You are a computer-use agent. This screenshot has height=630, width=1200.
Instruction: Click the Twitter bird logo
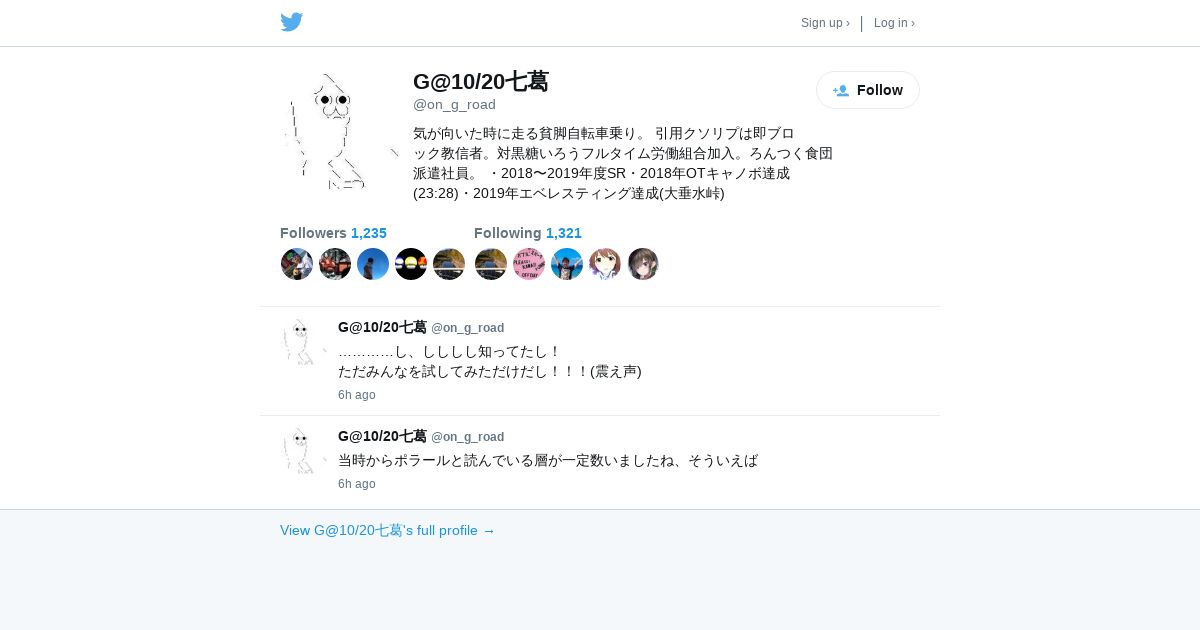tap(291, 22)
